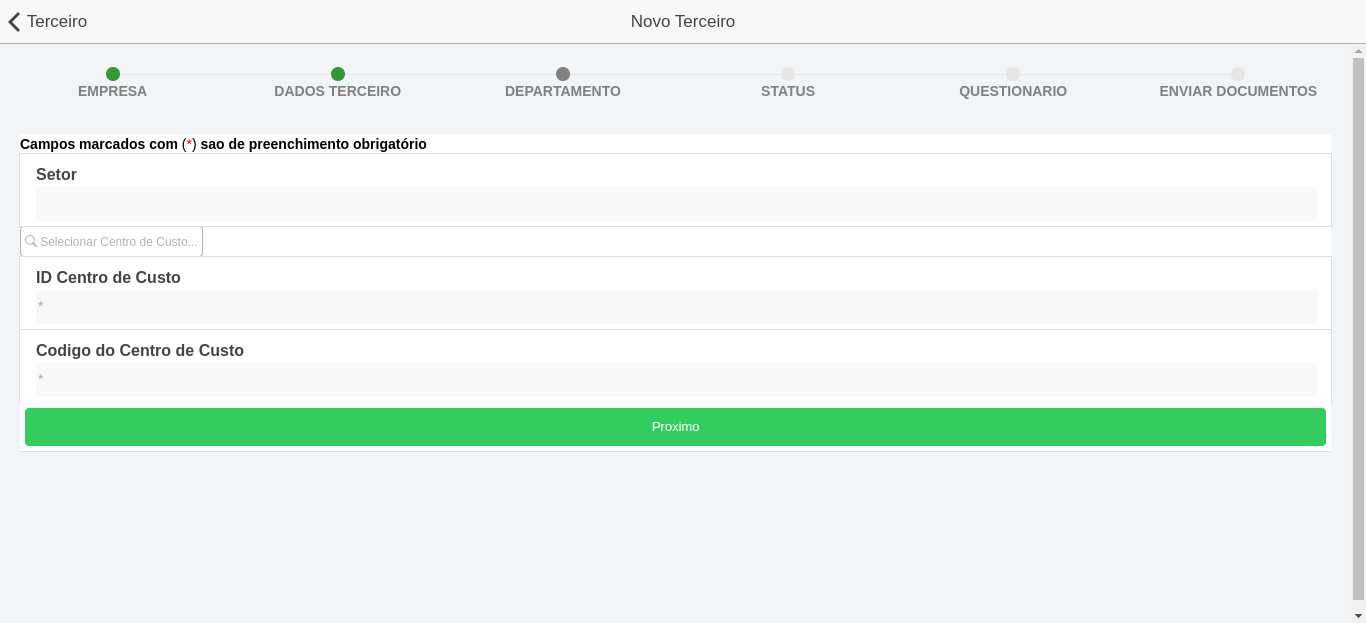Click the Terceiro back link text
This screenshot has height=623, width=1366.
pos(57,22)
